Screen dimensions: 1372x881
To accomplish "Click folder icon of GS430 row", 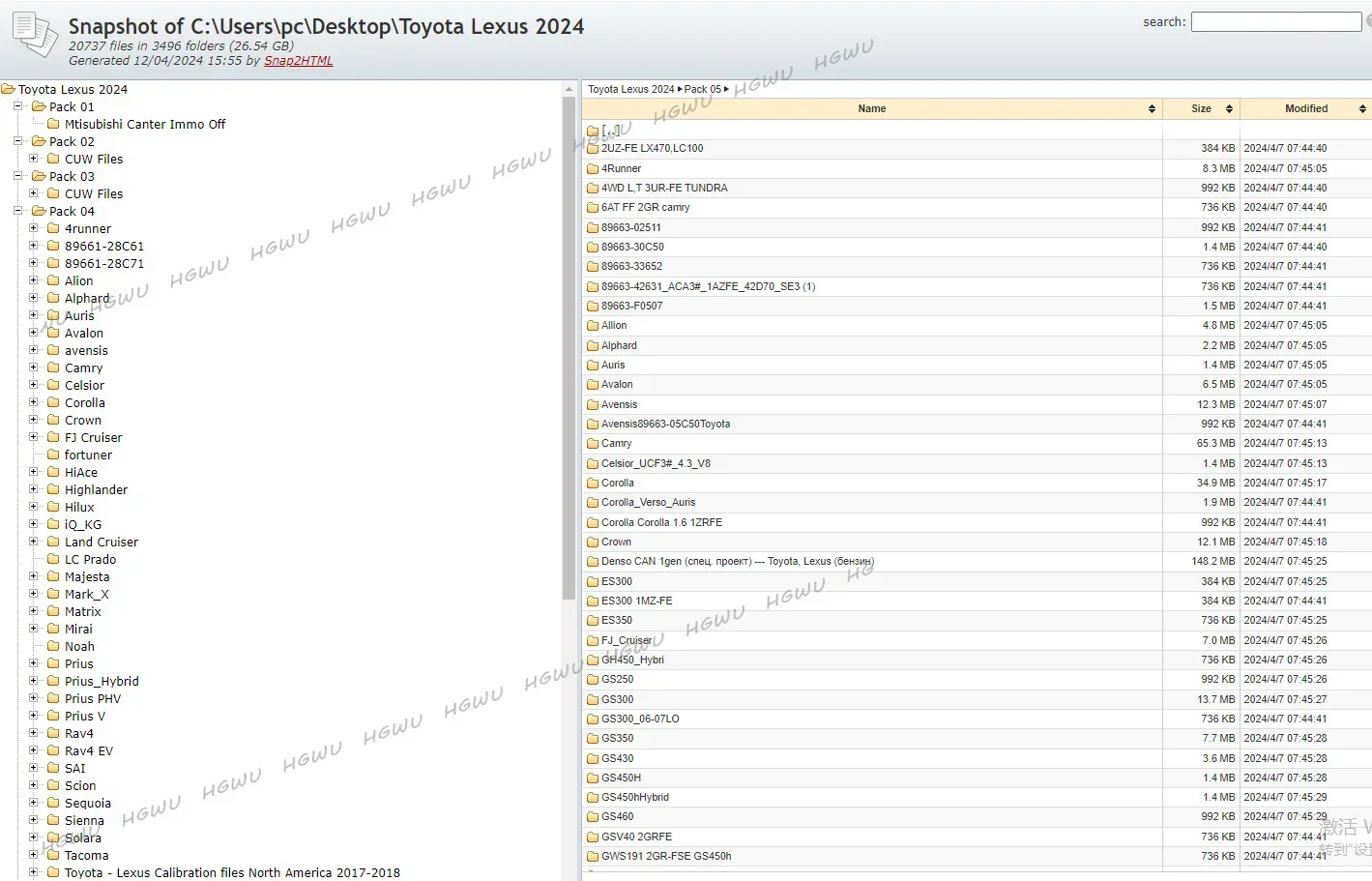I will (x=593, y=758).
